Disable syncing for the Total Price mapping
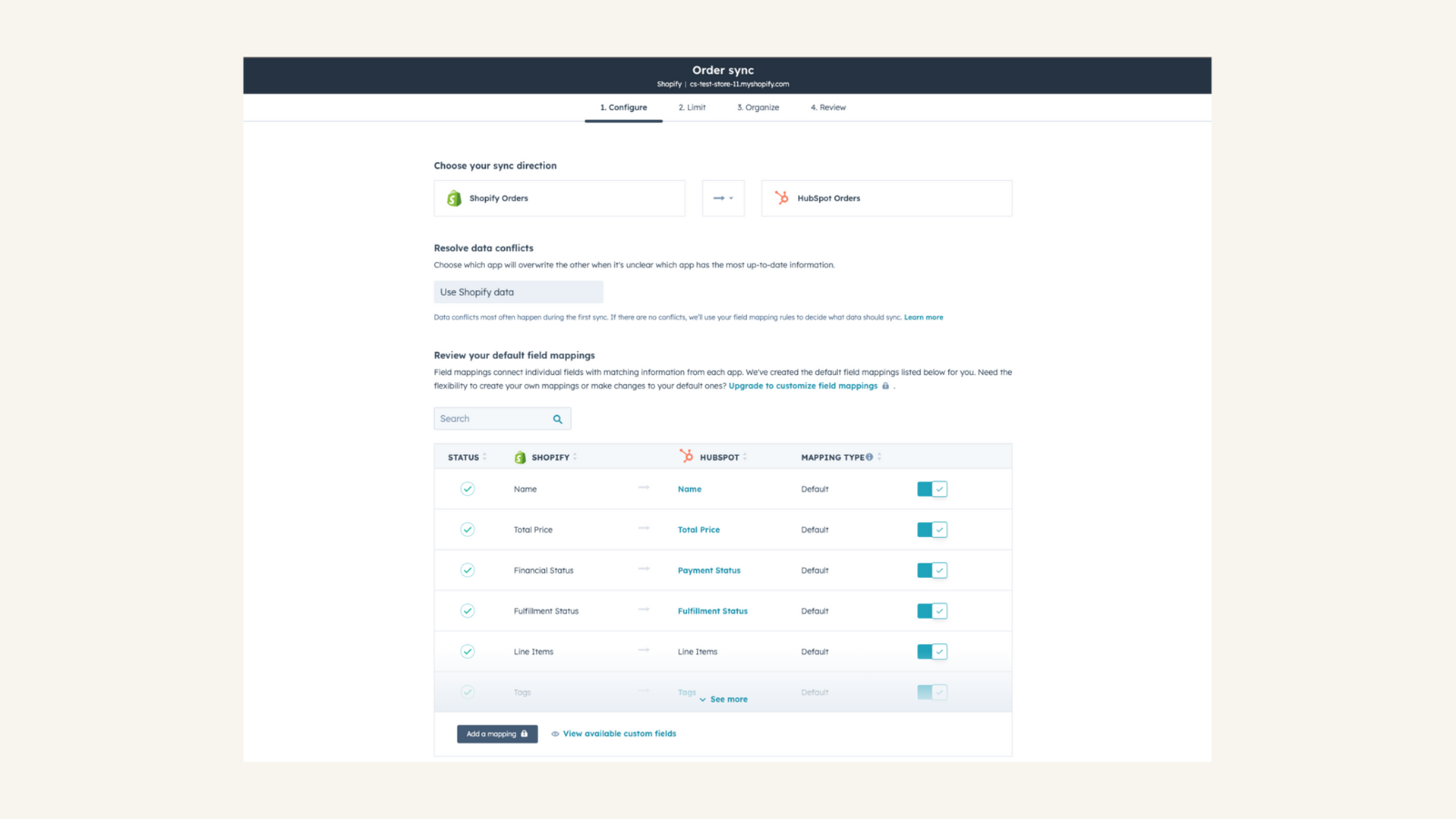The width and height of the screenshot is (1456, 819). click(x=932, y=529)
